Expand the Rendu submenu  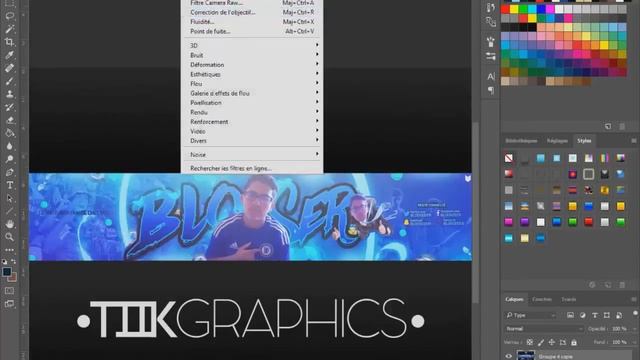point(252,112)
